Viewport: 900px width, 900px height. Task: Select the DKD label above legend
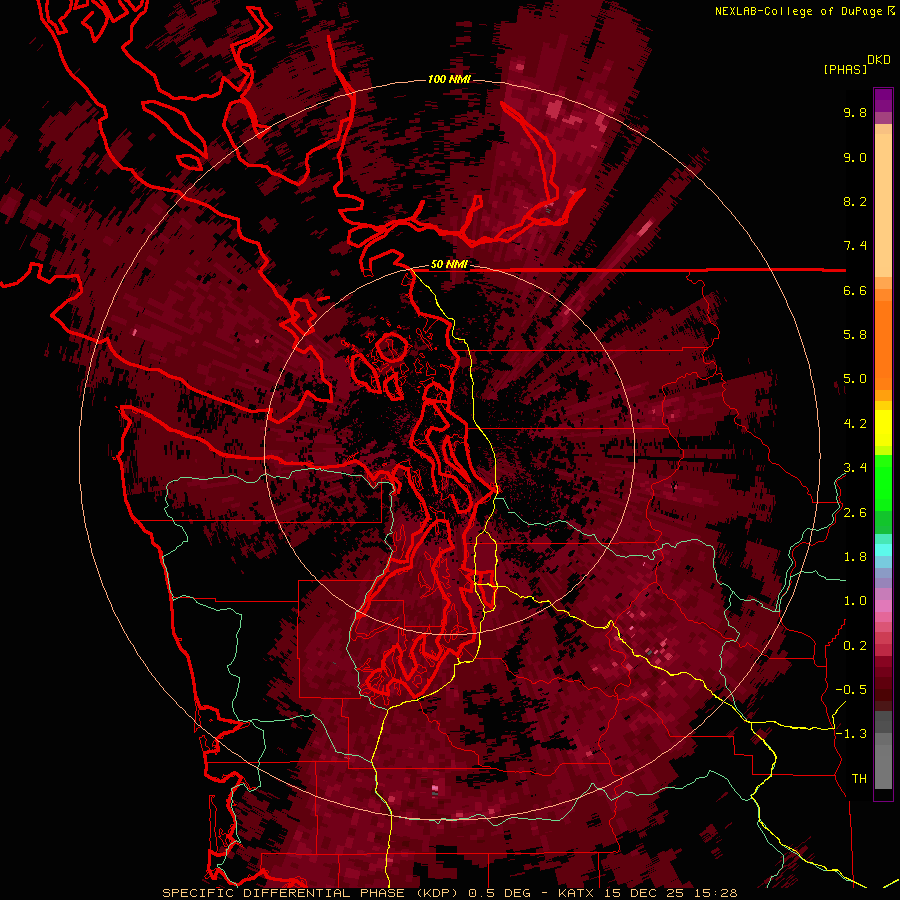click(879, 60)
